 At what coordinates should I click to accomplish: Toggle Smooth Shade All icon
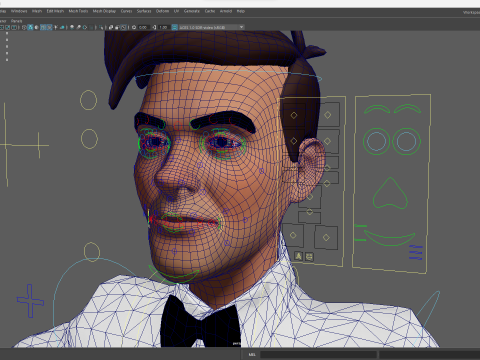click(x=30, y=27)
